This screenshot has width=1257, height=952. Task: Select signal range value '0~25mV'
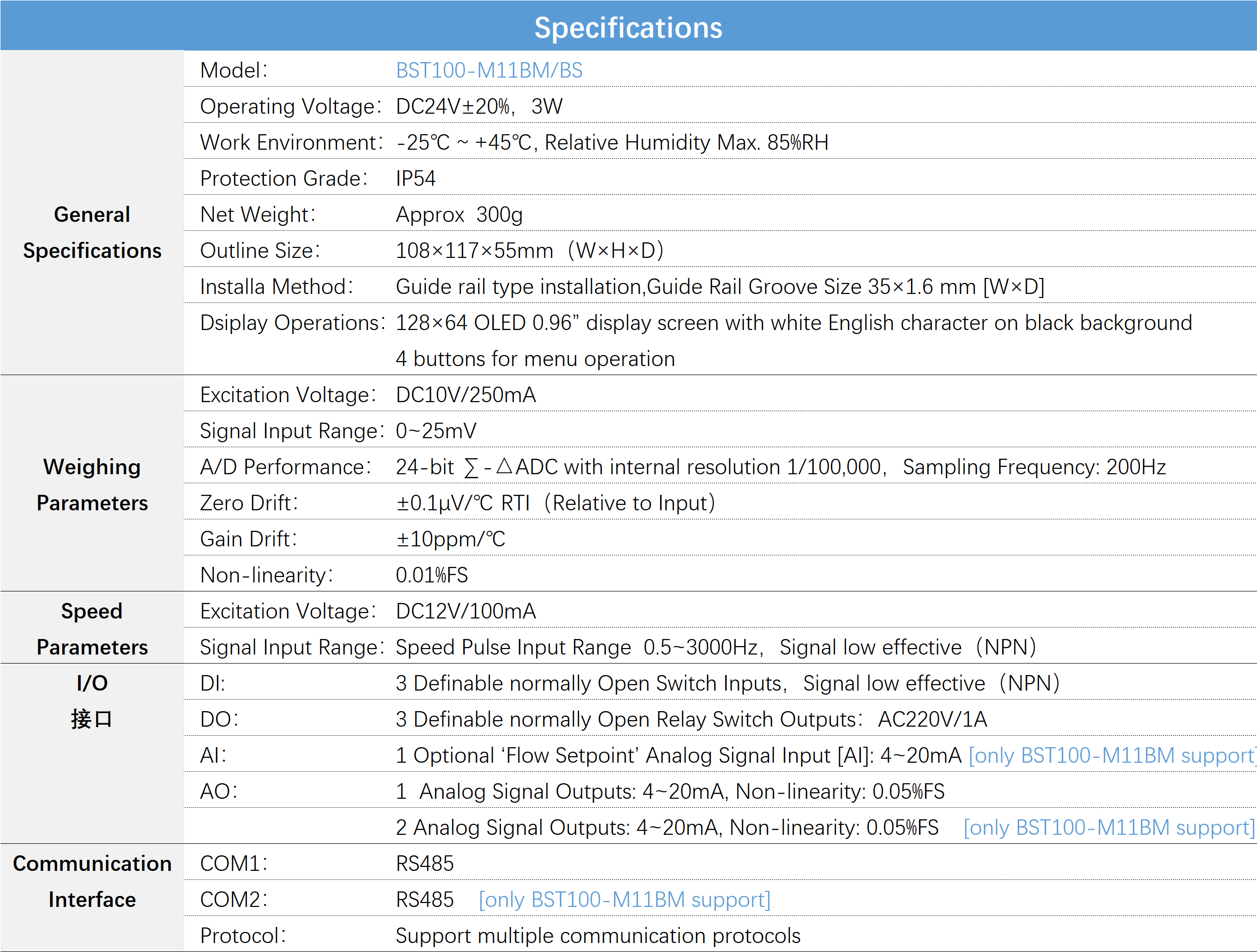[x=436, y=431]
